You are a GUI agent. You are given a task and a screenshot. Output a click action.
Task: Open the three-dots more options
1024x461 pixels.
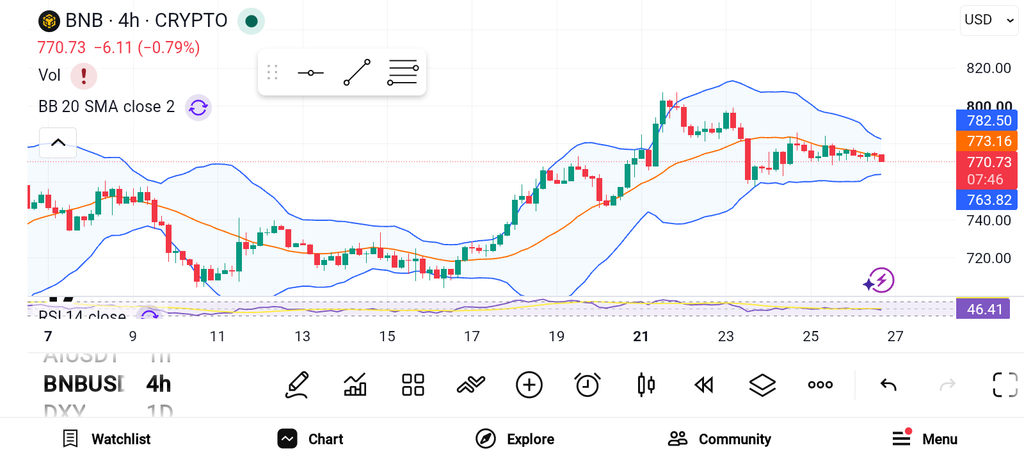click(x=820, y=385)
